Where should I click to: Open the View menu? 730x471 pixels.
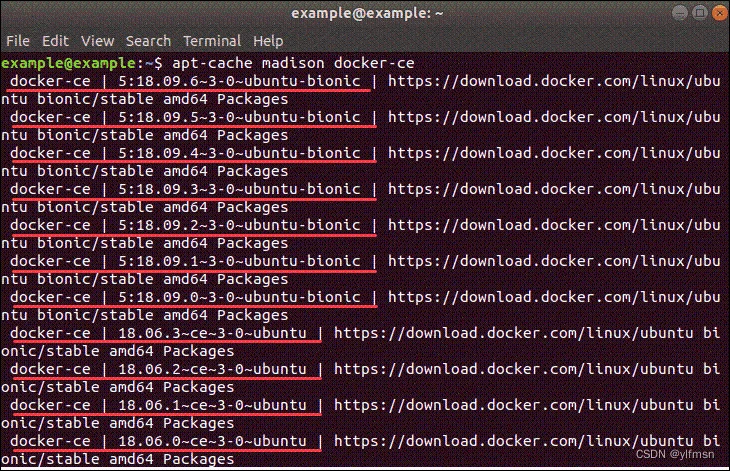click(97, 41)
